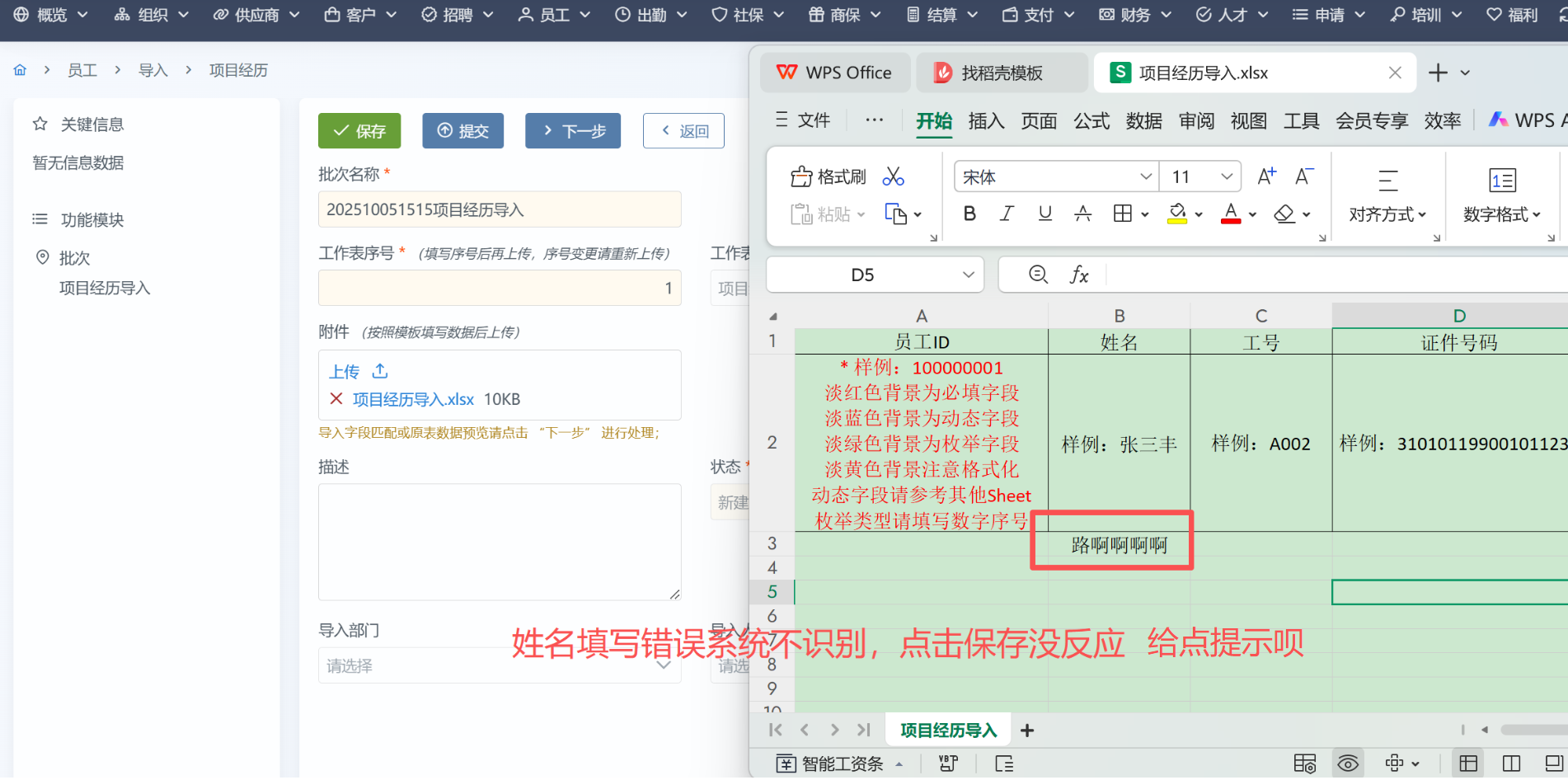The image size is (1568, 780).
Task: Click the scissors Cut icon
Action: point(893,176)
